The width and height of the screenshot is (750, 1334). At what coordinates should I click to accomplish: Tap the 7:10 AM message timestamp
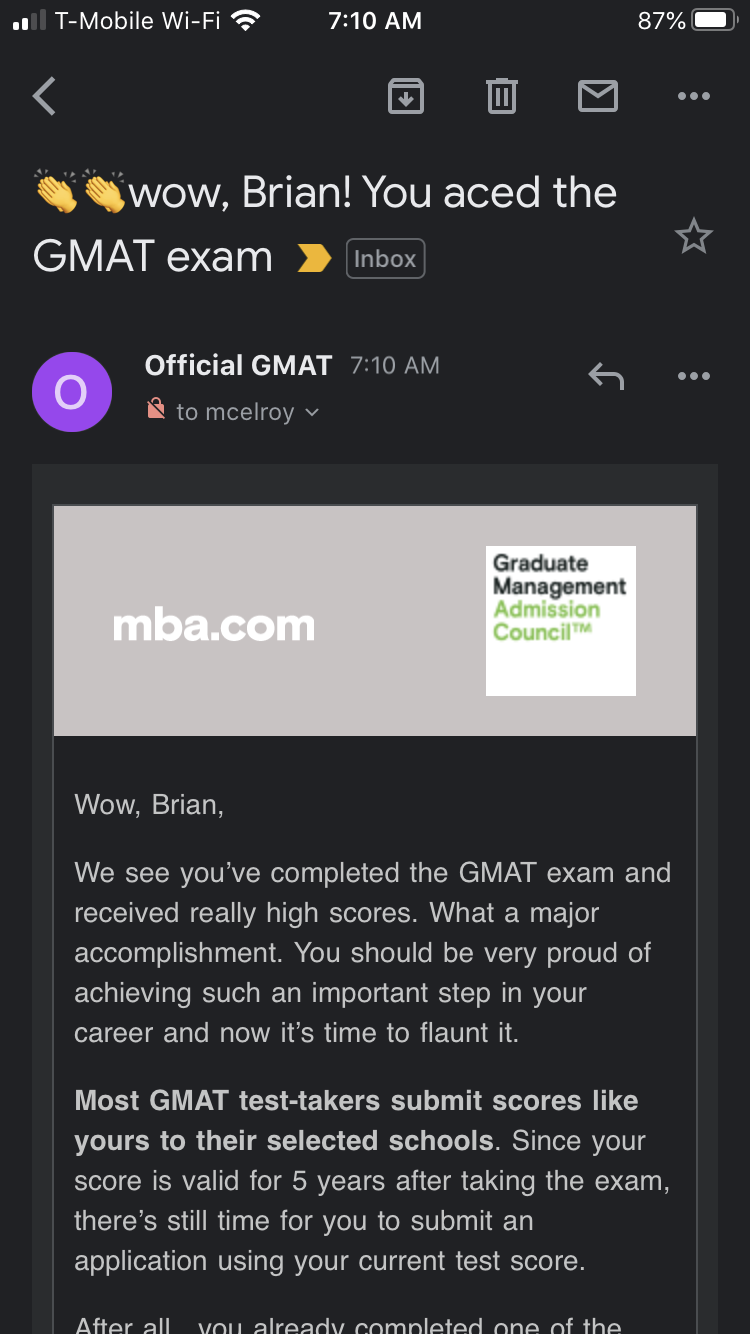[395, 366]
